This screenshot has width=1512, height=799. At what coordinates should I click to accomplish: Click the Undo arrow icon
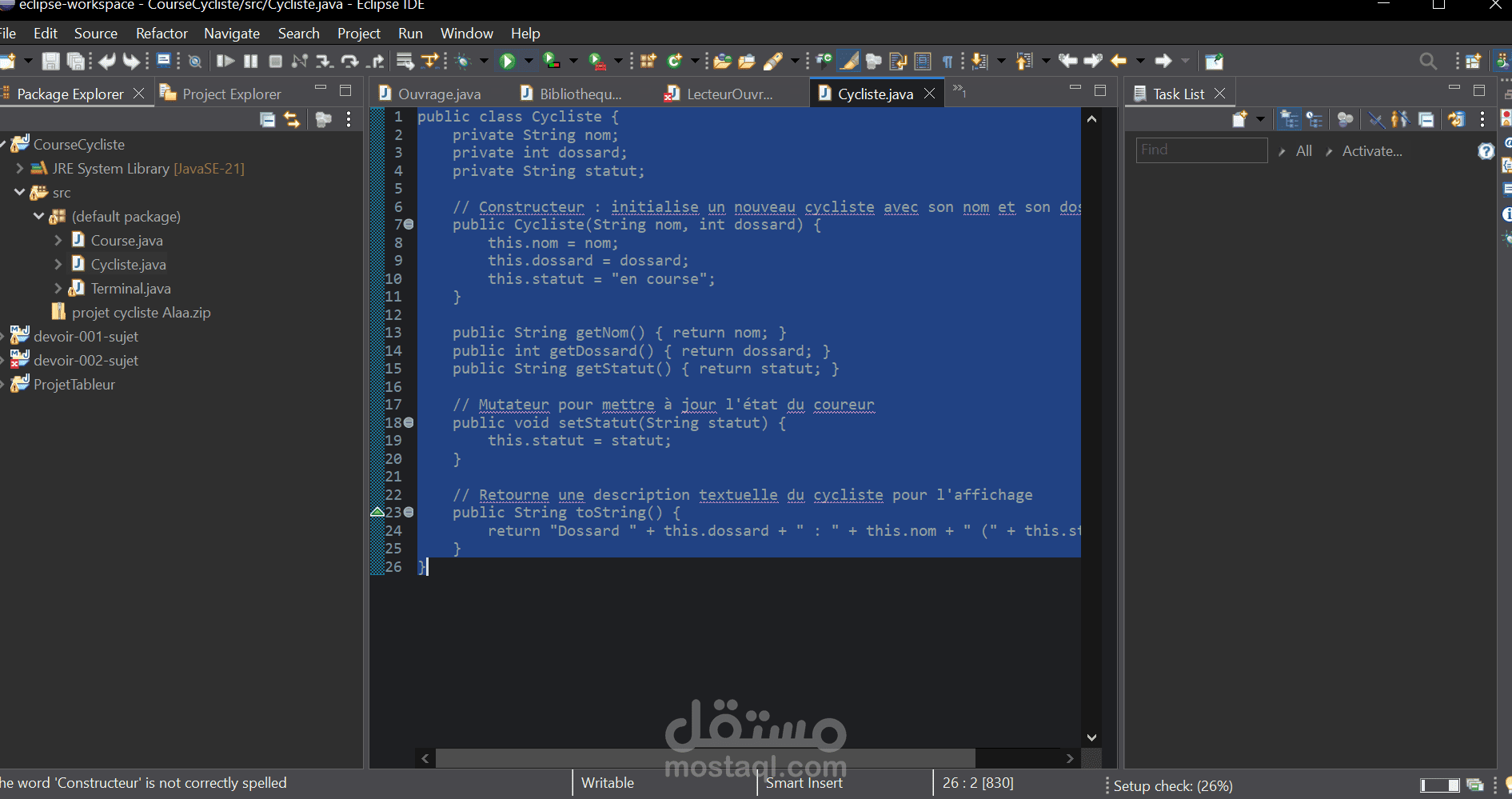click(x=107, y=61)
